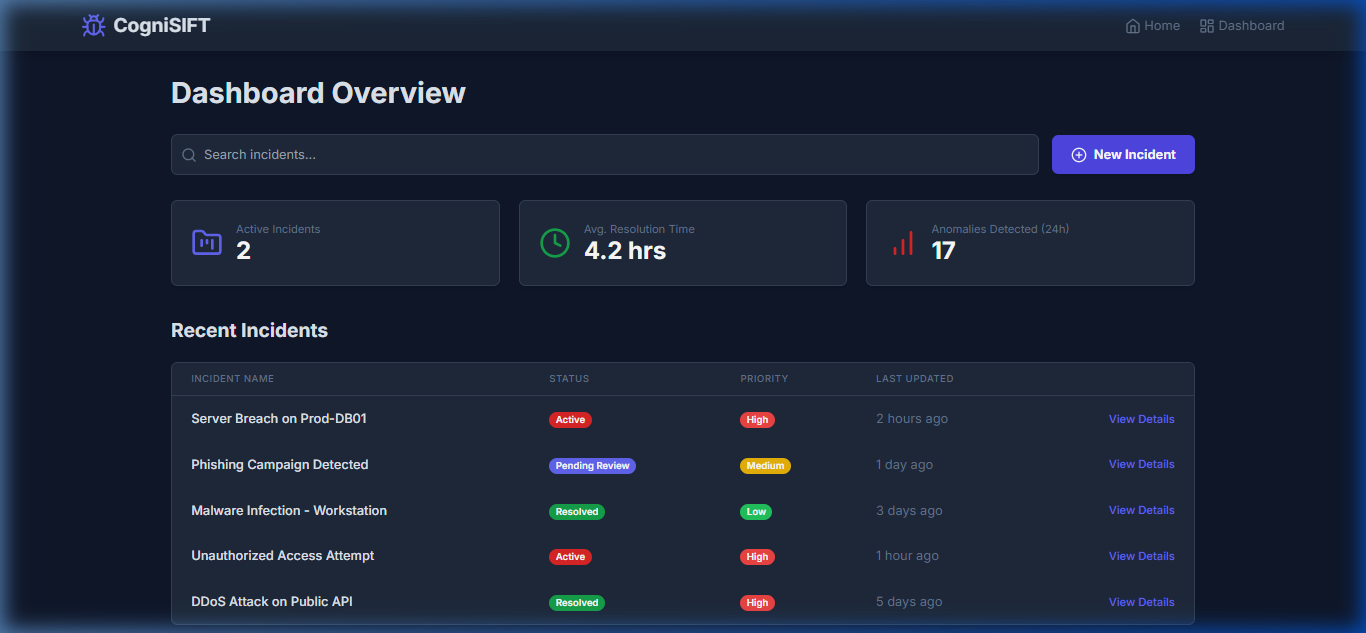Click the Priority column header
Screen dimensions: 1366x633
[x=764, y=379]
